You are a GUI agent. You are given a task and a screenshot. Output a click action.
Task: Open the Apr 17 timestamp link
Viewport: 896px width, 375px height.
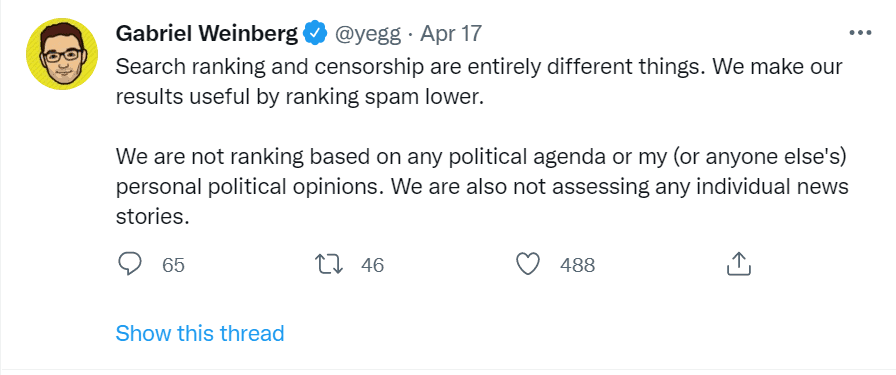coord(451,34)
